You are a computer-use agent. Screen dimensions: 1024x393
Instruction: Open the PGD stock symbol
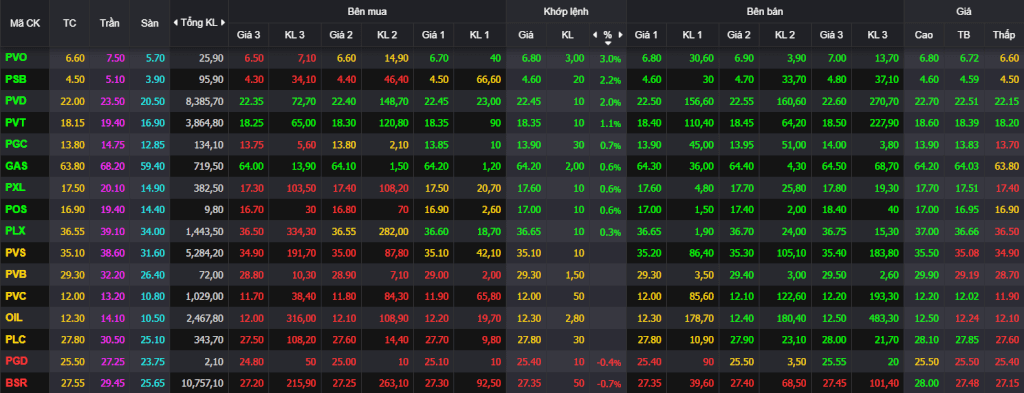pyautogui.click(x=16, y=361)
